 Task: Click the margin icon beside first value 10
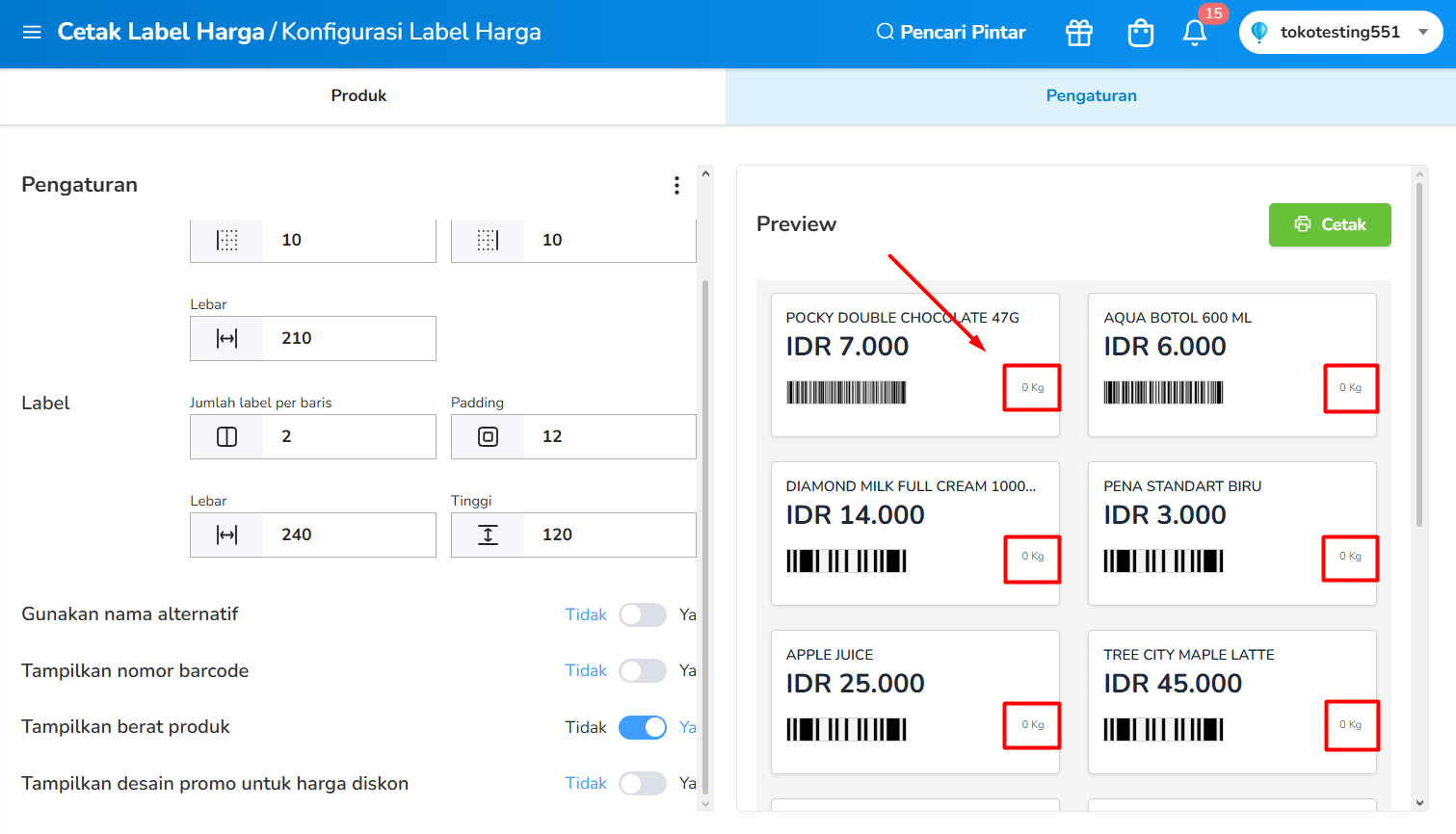226,240
